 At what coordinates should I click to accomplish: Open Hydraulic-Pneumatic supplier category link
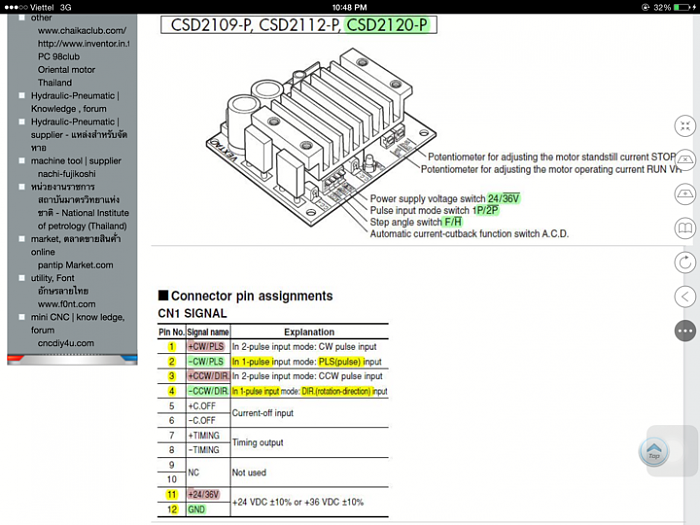79,135
